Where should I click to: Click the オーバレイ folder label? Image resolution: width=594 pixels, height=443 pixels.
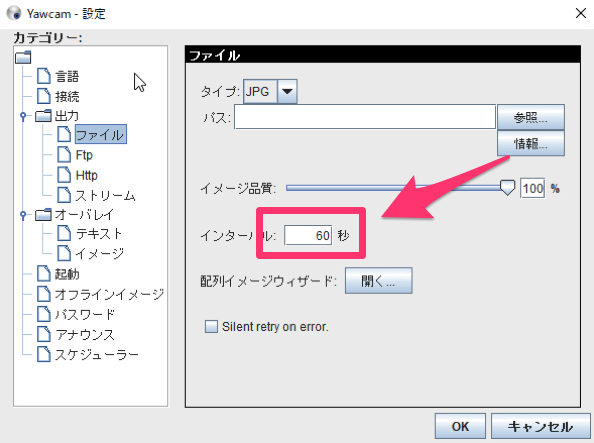84,215
